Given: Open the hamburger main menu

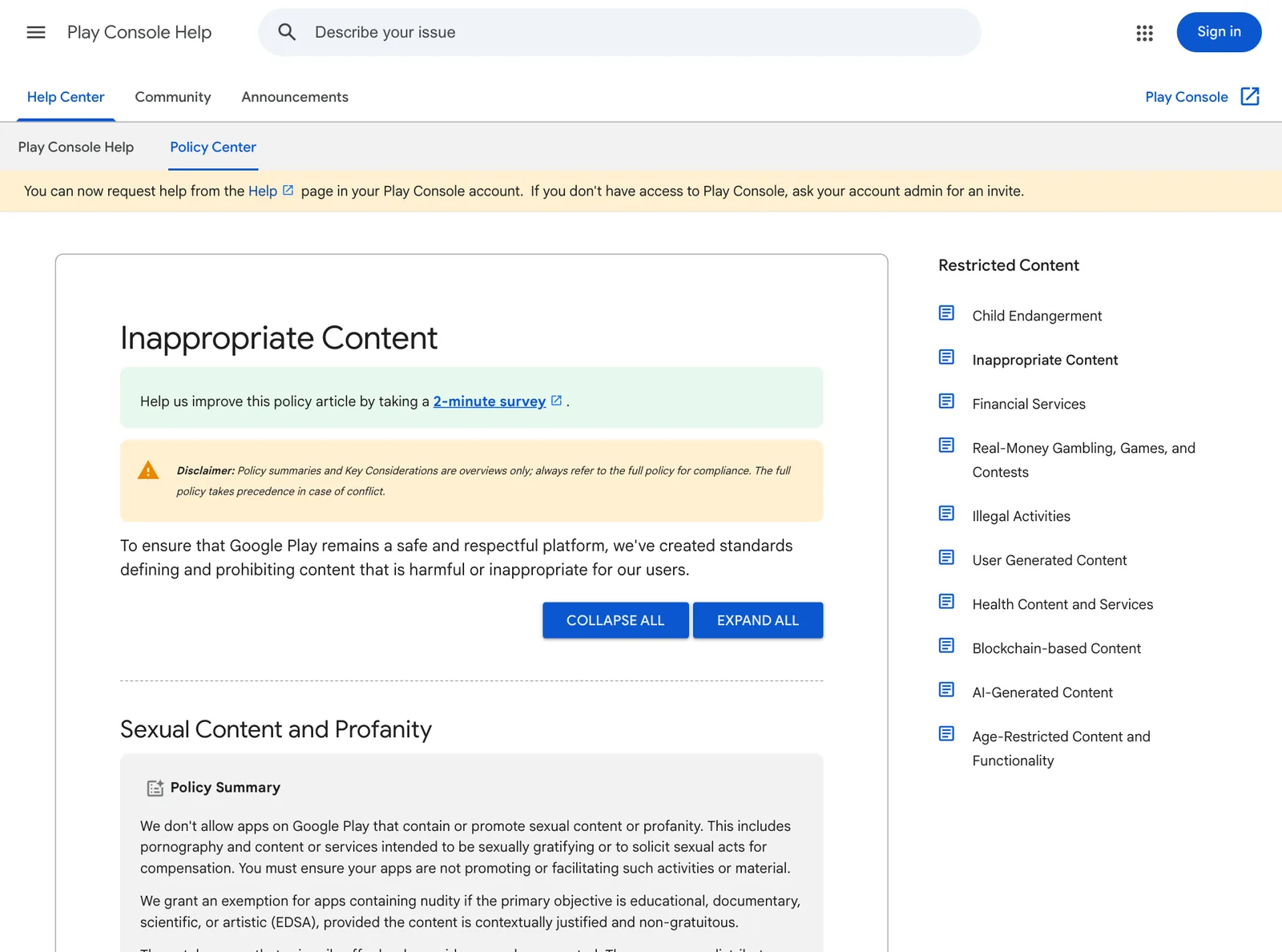Looking at the screenshot, I should [x=36, y=32].
